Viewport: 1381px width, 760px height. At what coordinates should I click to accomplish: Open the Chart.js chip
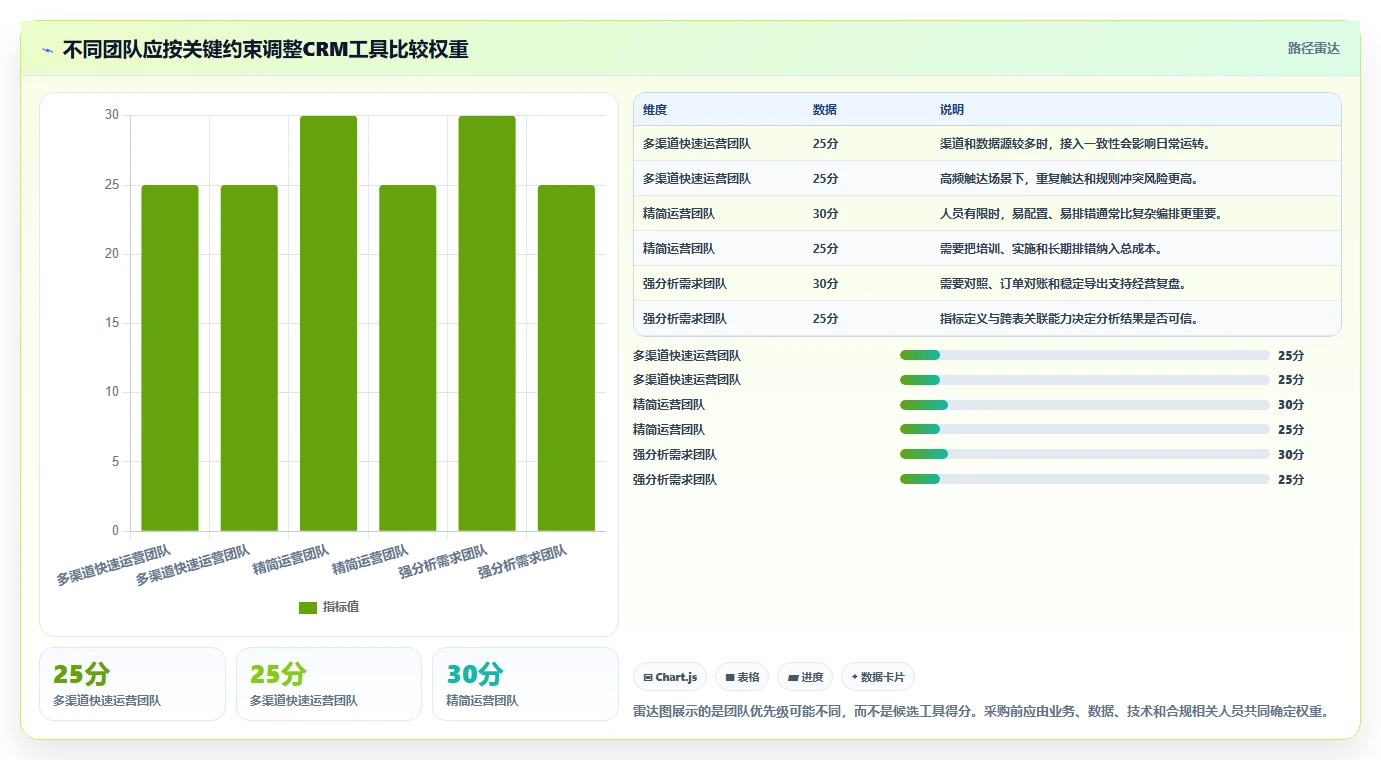670,677
